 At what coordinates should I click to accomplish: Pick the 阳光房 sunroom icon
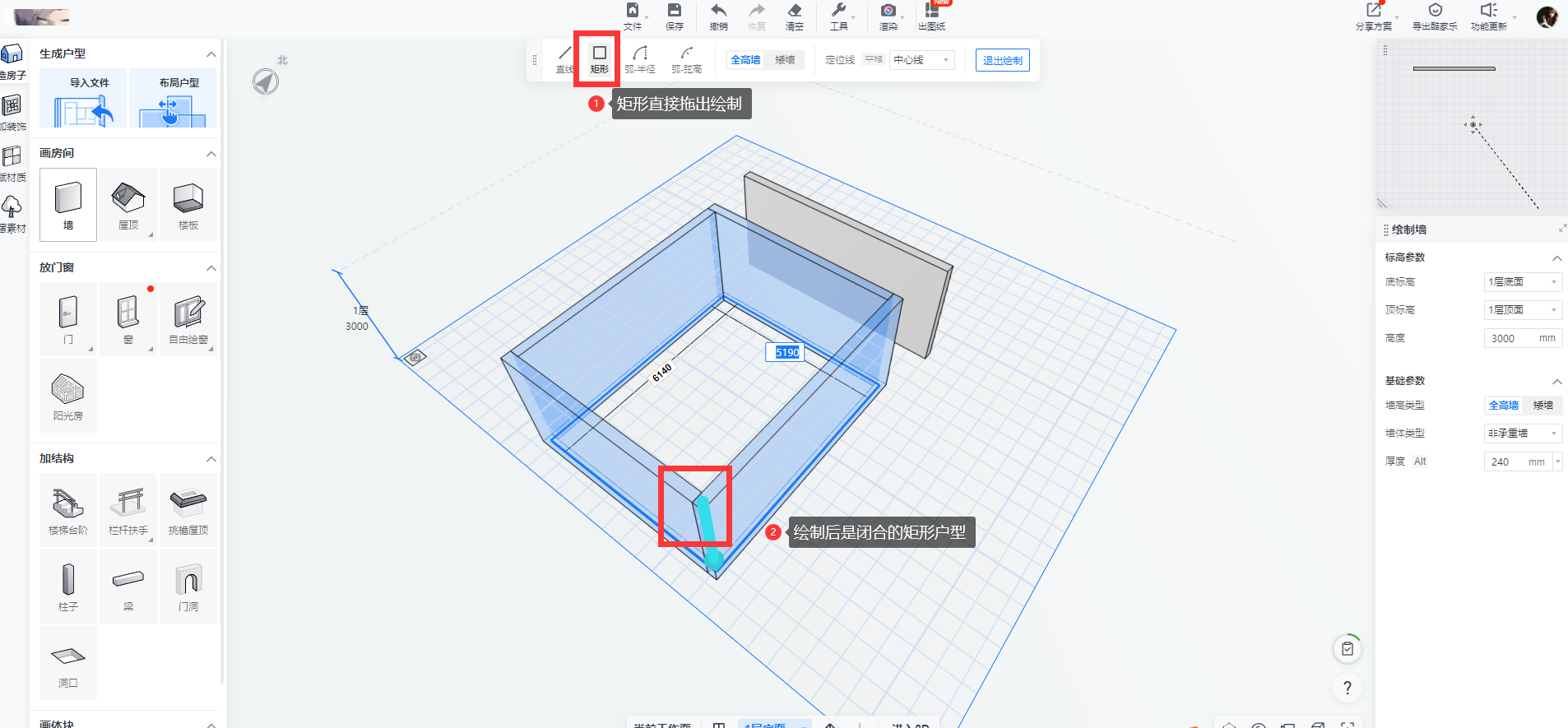coord(68,396)
